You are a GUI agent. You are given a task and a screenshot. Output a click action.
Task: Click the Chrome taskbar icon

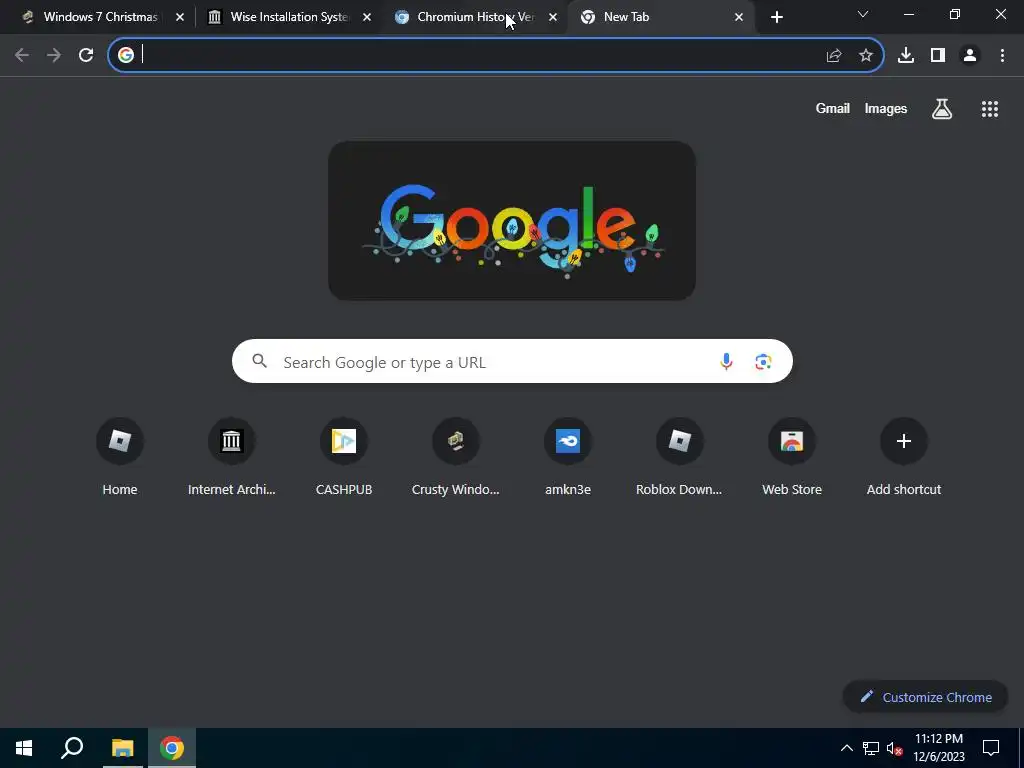172,748
